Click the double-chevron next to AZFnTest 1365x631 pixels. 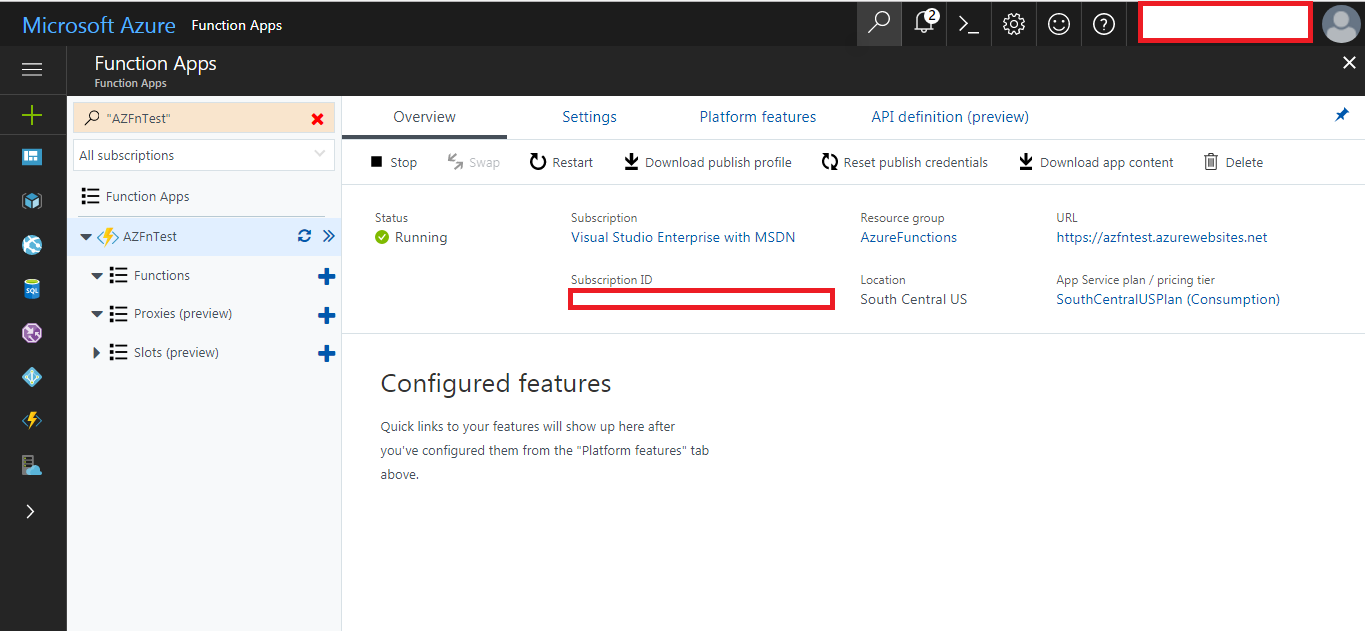click(x=329, y=237)
